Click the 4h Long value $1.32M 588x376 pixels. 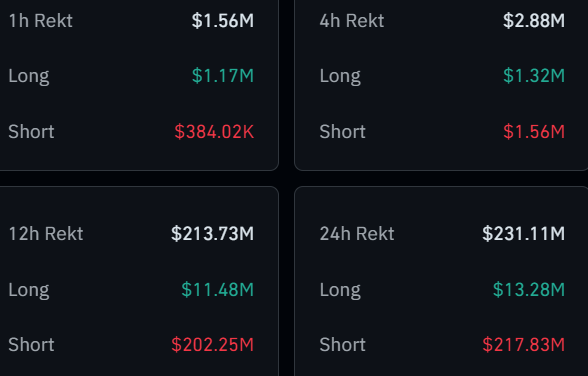pyautogui.click(x=534, y=76)
